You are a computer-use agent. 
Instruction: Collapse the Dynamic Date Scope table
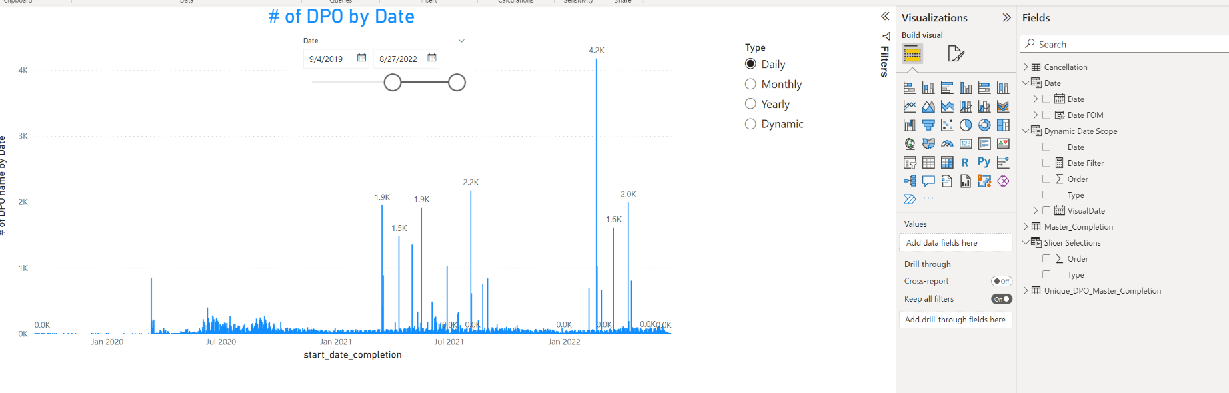pyautogui.click(x=1025, y=131)
